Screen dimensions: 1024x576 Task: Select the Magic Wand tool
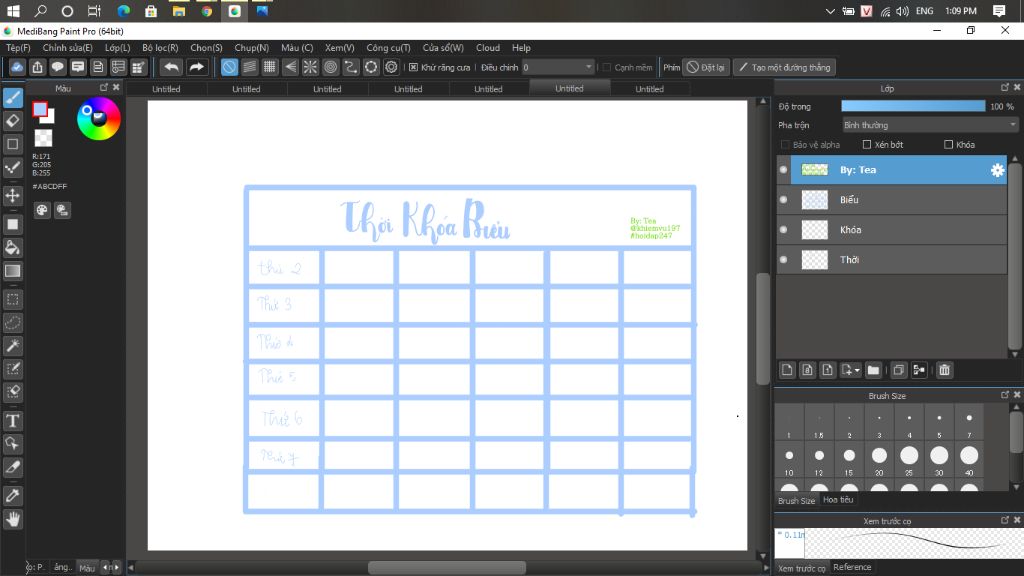pyautogui.click(x=12, y=345)
